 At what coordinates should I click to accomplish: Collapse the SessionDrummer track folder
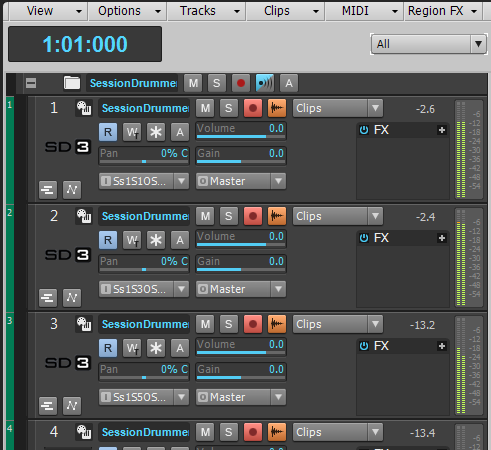pyautogui.click(x=31, y=83)
